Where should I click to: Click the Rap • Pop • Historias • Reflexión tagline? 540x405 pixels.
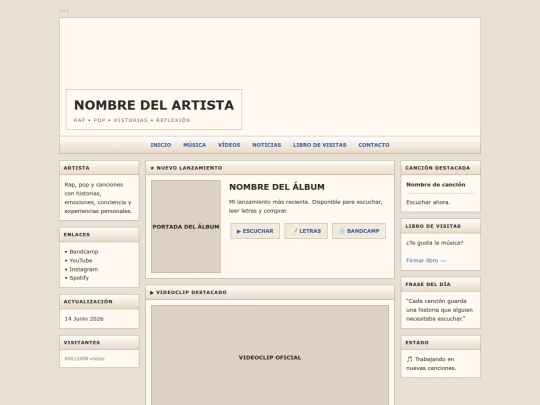coord(132,120)
